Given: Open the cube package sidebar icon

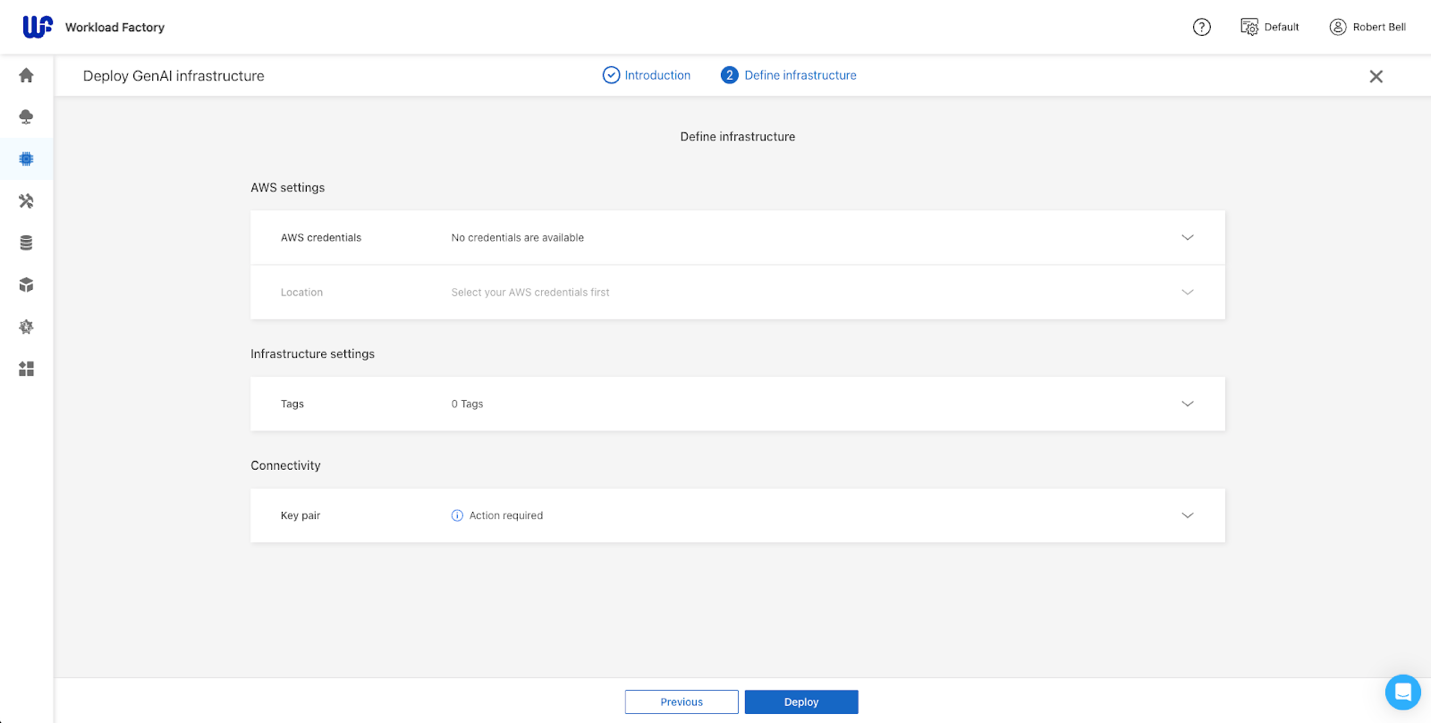Looking at the screenshot, I should [x=26, y=285].
